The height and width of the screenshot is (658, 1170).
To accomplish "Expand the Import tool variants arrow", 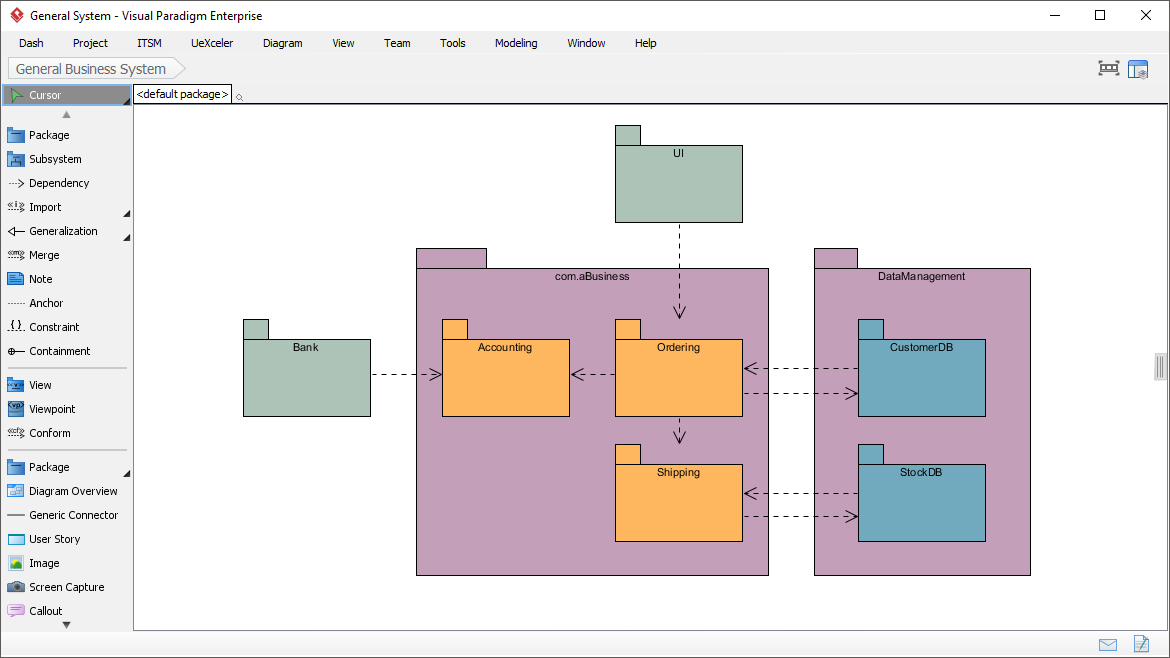I will pyautogui.click(x=127, y=212).
